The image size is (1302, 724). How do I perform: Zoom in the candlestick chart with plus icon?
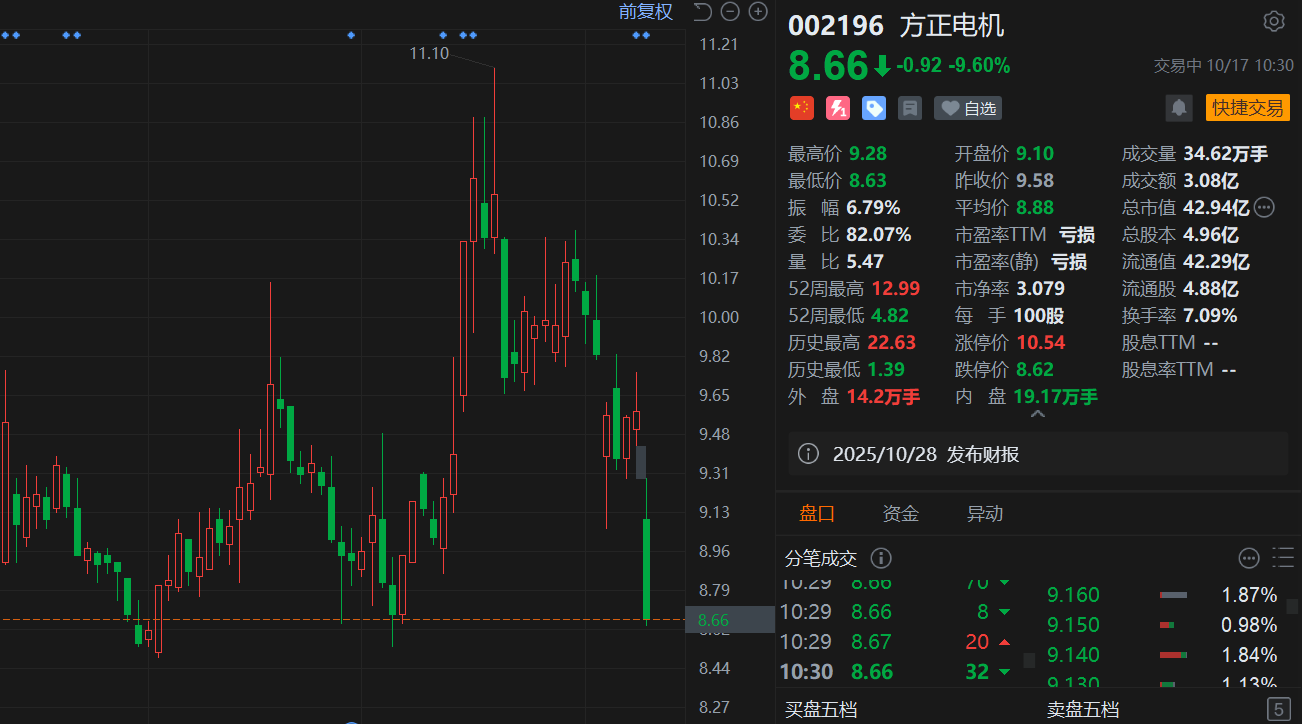(x=758, y=12)
